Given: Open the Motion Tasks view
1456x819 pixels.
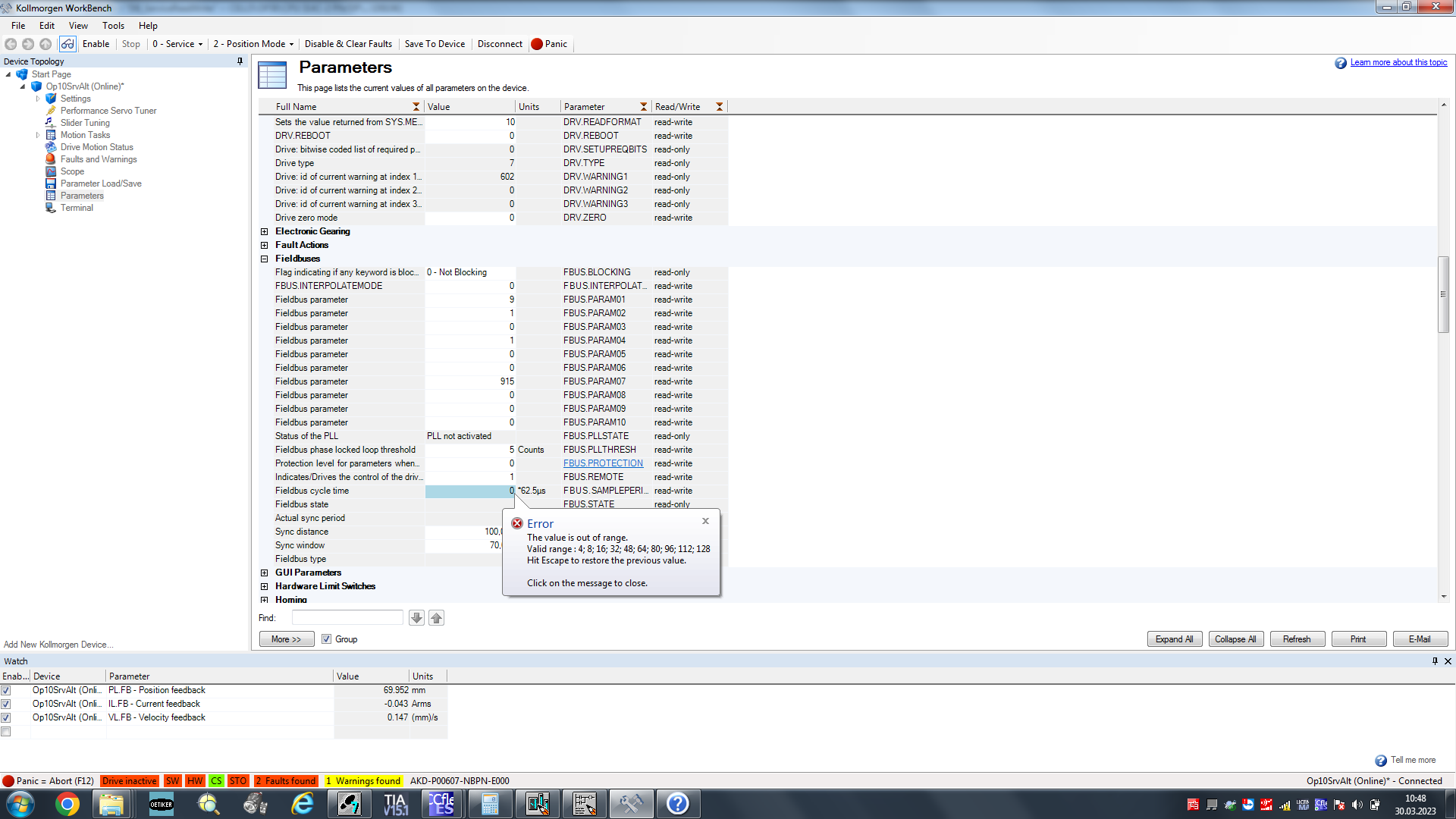Looking at the screenshot, I should 85,135.
